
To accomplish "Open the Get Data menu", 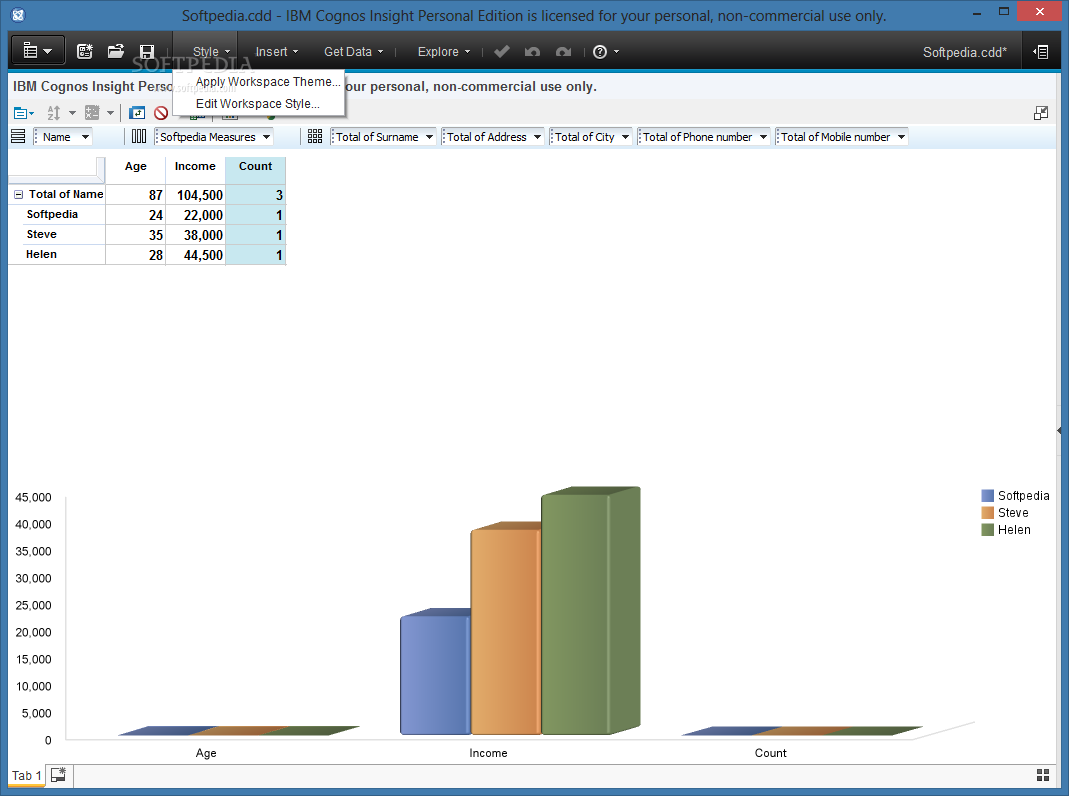I will (353, 52).
